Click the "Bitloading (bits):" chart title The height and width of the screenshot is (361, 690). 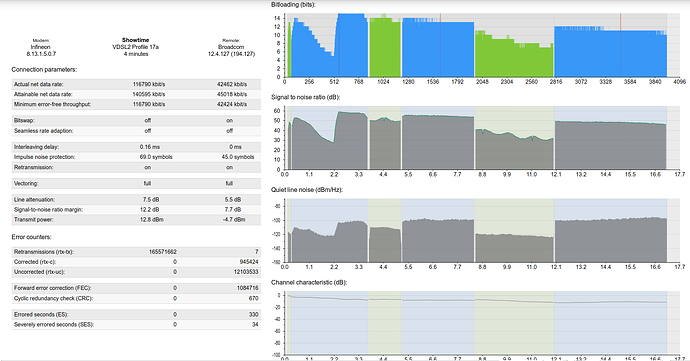[x=294, y=5]
